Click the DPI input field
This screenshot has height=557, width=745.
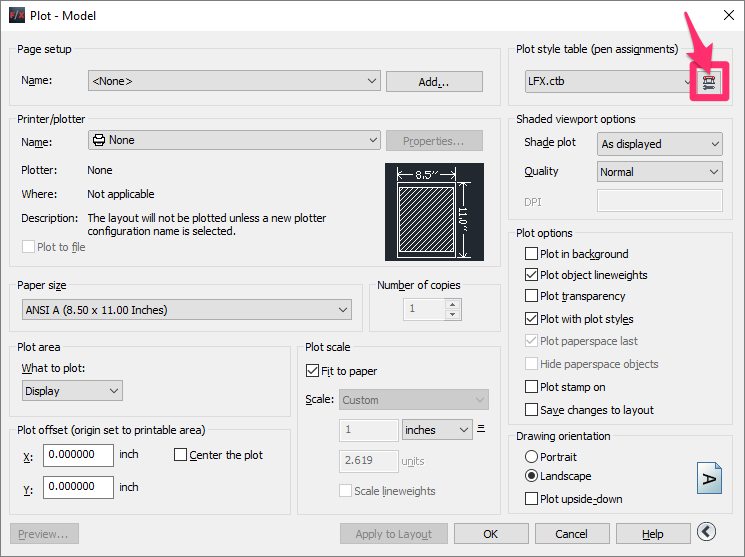pyautogui.click(x=659, y=201)
